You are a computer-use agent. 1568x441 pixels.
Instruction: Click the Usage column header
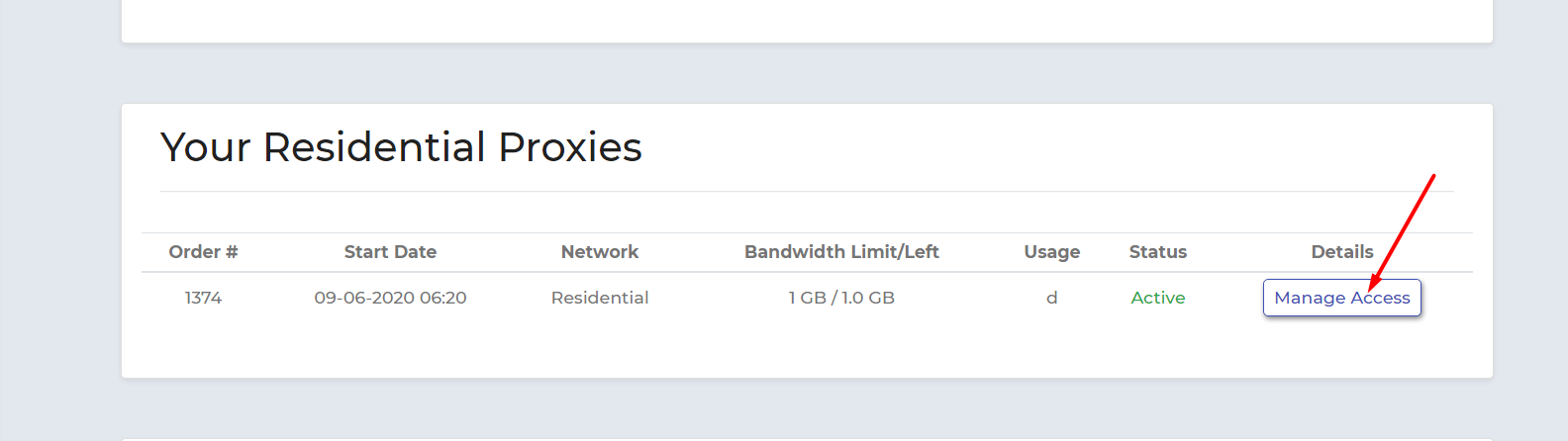(x=1051, y=252)
